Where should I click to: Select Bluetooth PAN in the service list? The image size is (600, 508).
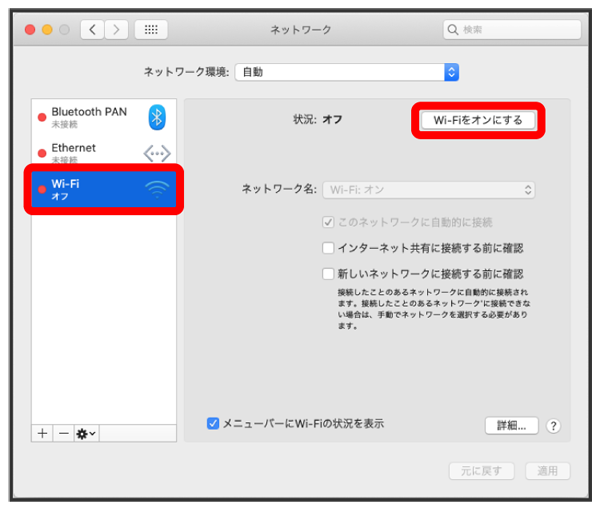(x=89, y=117)
